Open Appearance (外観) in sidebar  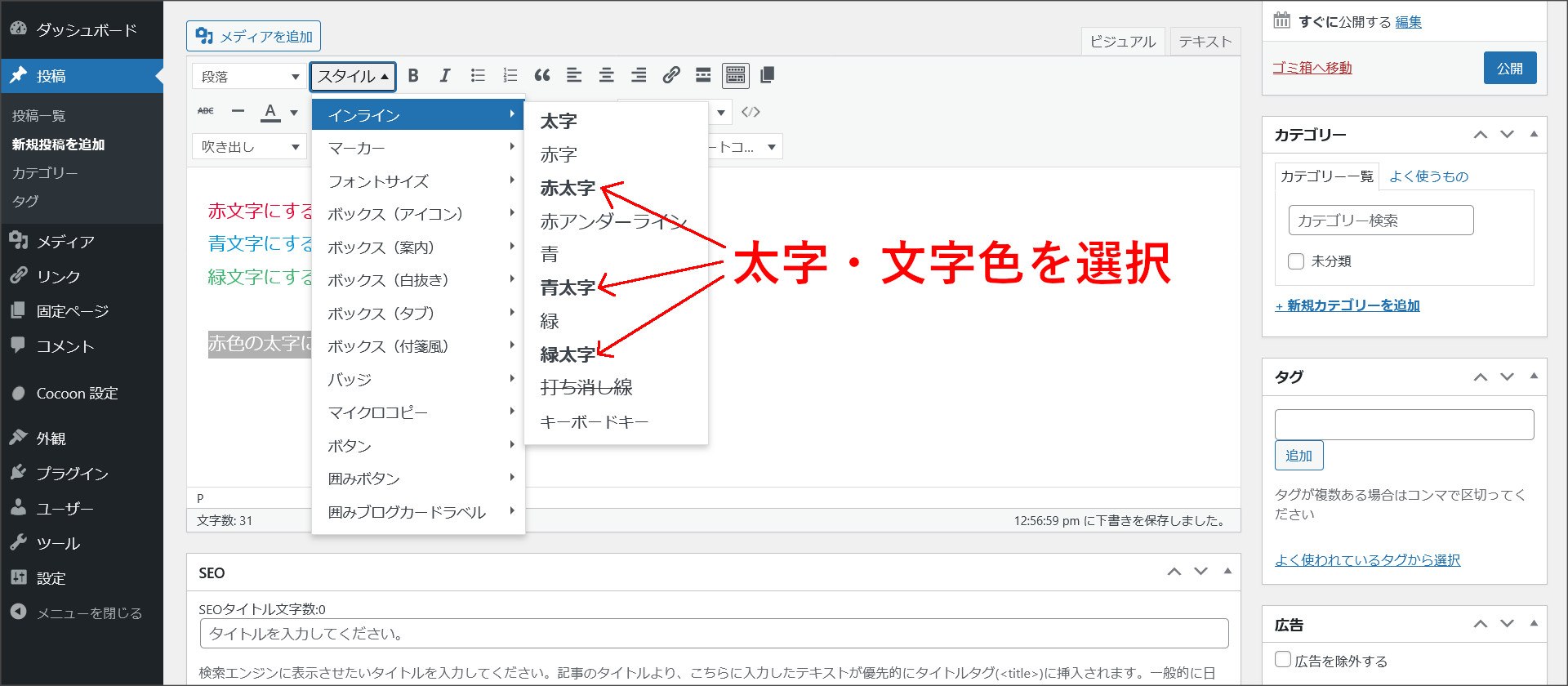click(82, 439)
